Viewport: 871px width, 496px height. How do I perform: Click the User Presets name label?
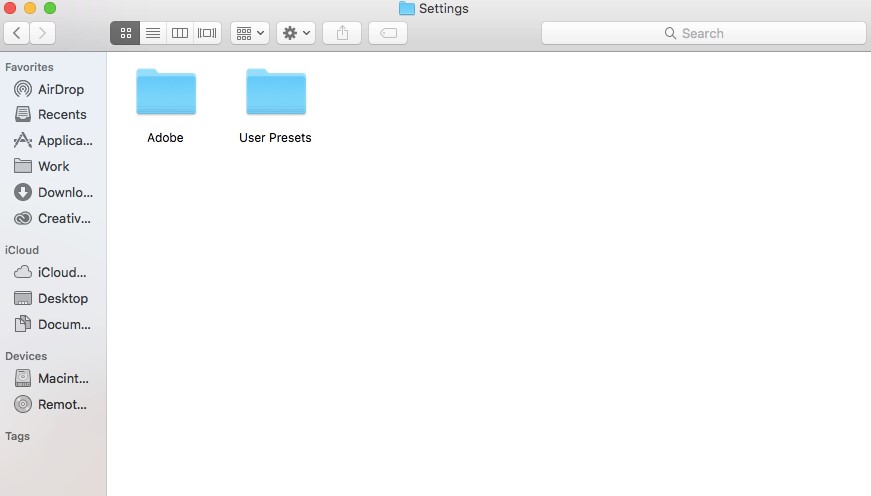275,138
